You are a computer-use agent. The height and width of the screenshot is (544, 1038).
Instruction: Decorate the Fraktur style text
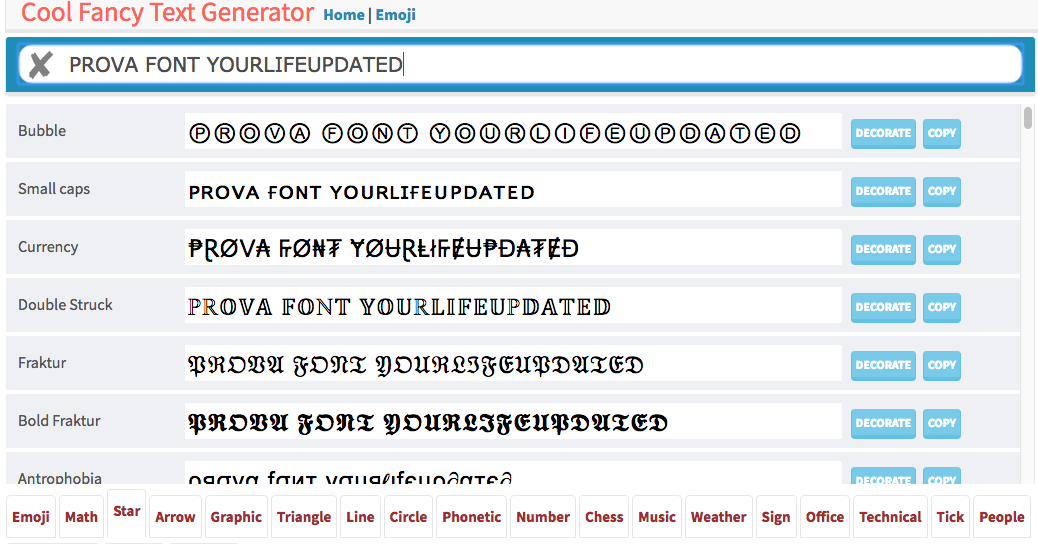pyautogui.click(x=882, y=365)
